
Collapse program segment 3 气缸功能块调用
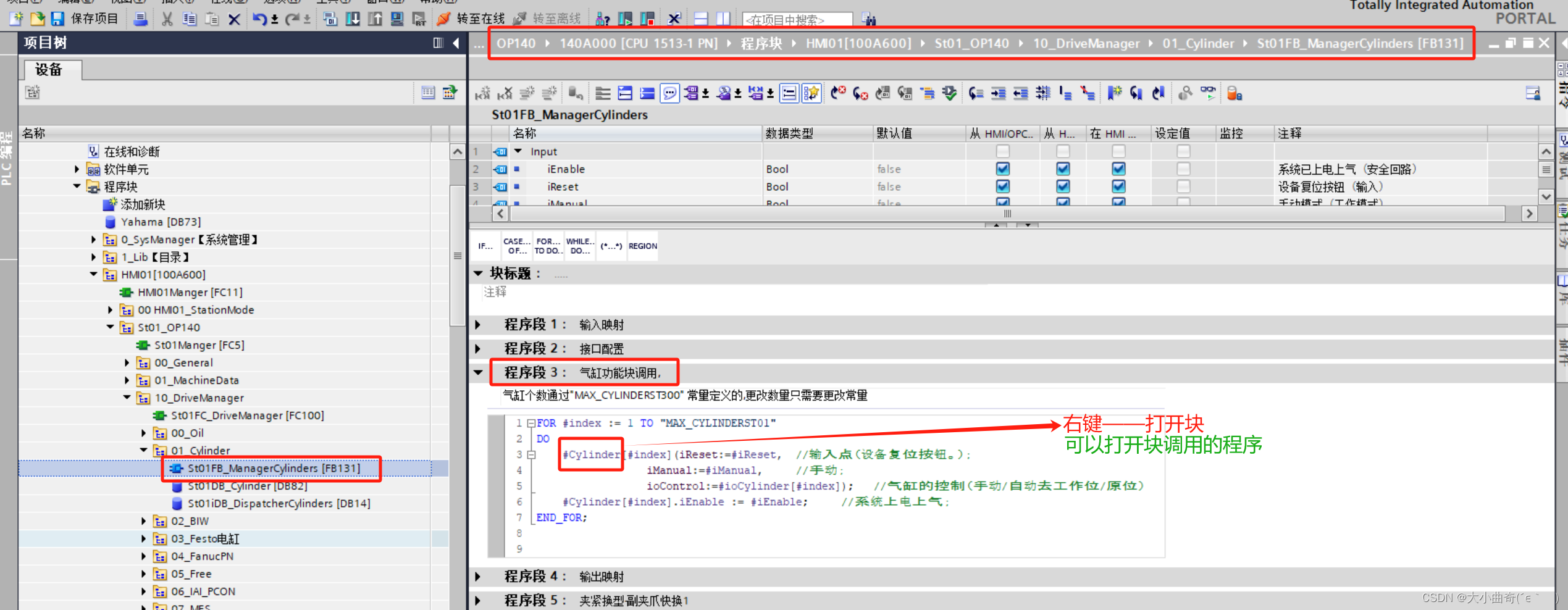pyautogui.click(x=478, y=372)
